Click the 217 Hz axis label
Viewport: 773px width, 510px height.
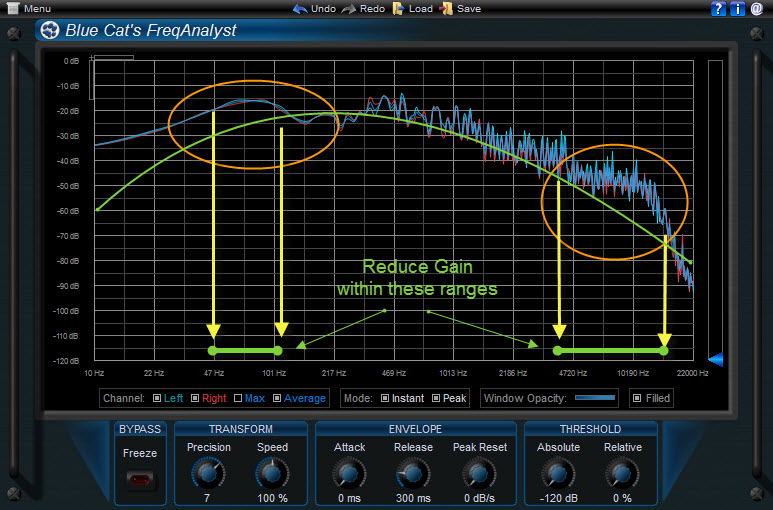pyautogui.click(x=334, y=373)
